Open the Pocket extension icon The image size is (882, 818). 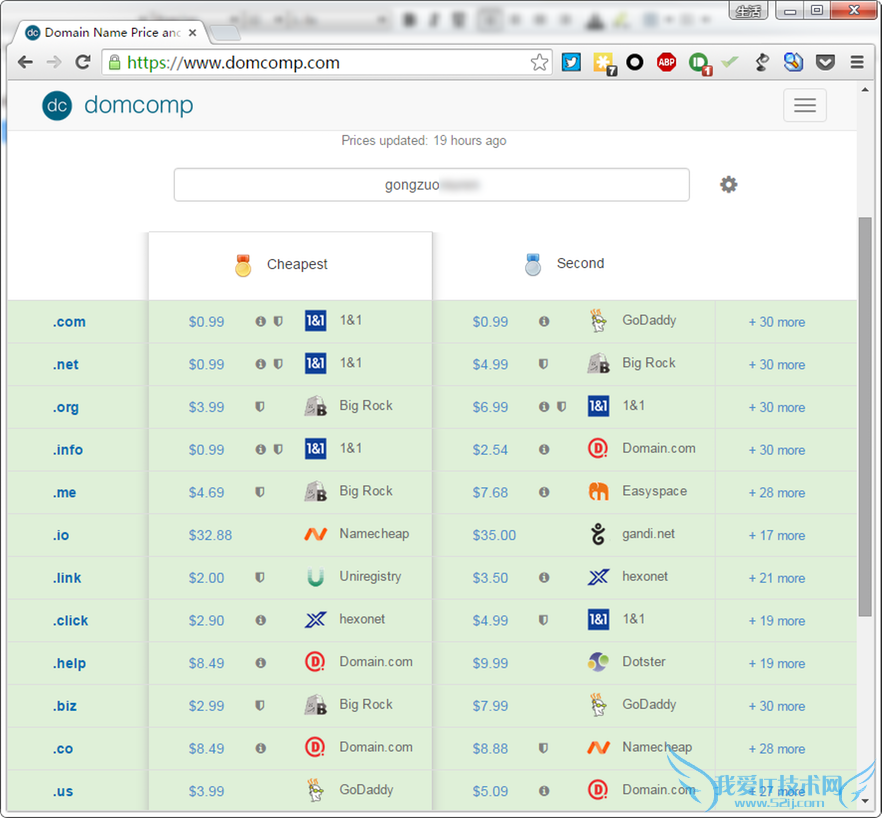(825, 62)
